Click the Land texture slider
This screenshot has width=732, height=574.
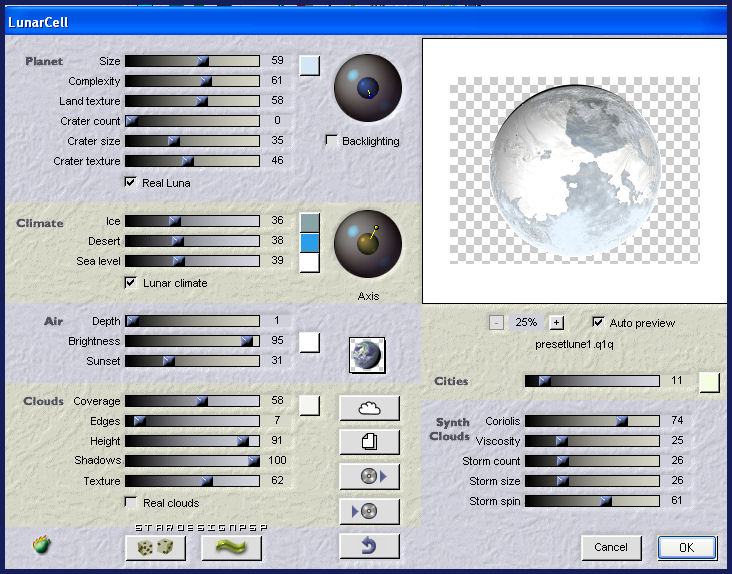coord(192,101)
